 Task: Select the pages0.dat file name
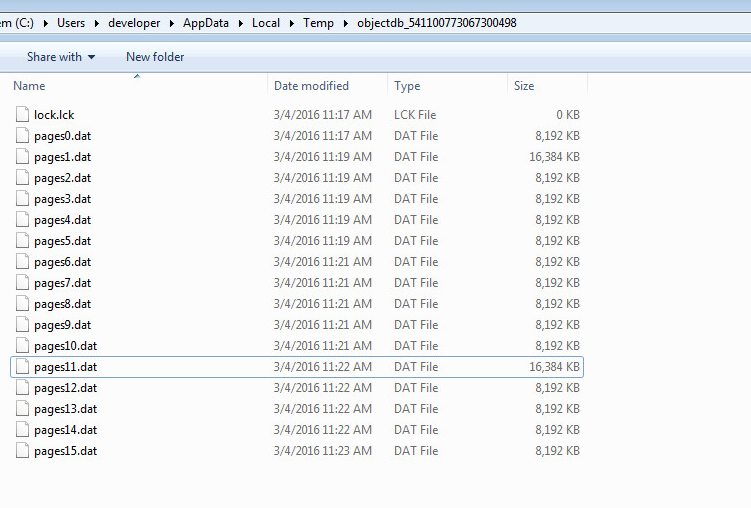[62, 136]
